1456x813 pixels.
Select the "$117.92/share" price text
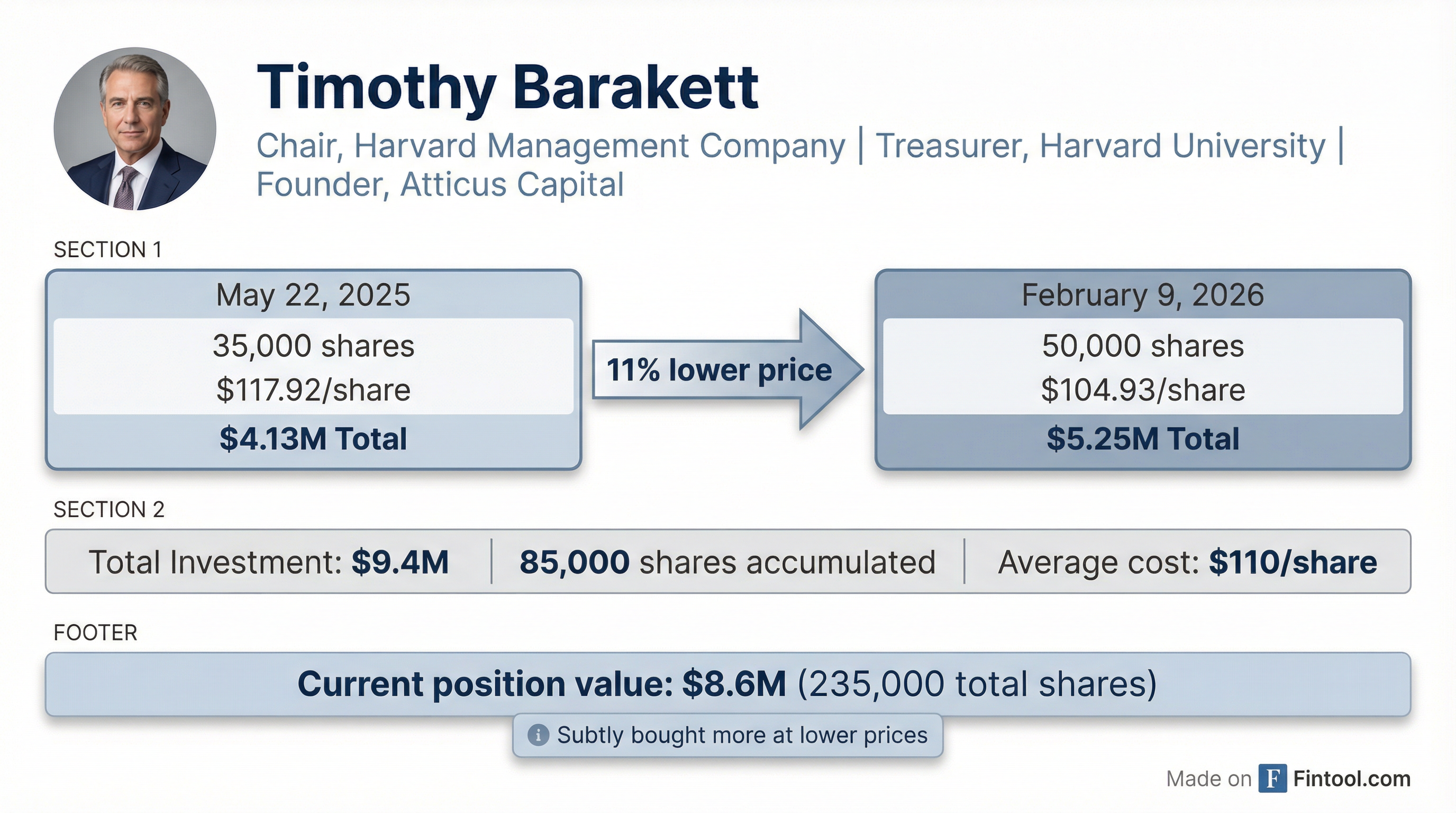(x=313, y=390)
